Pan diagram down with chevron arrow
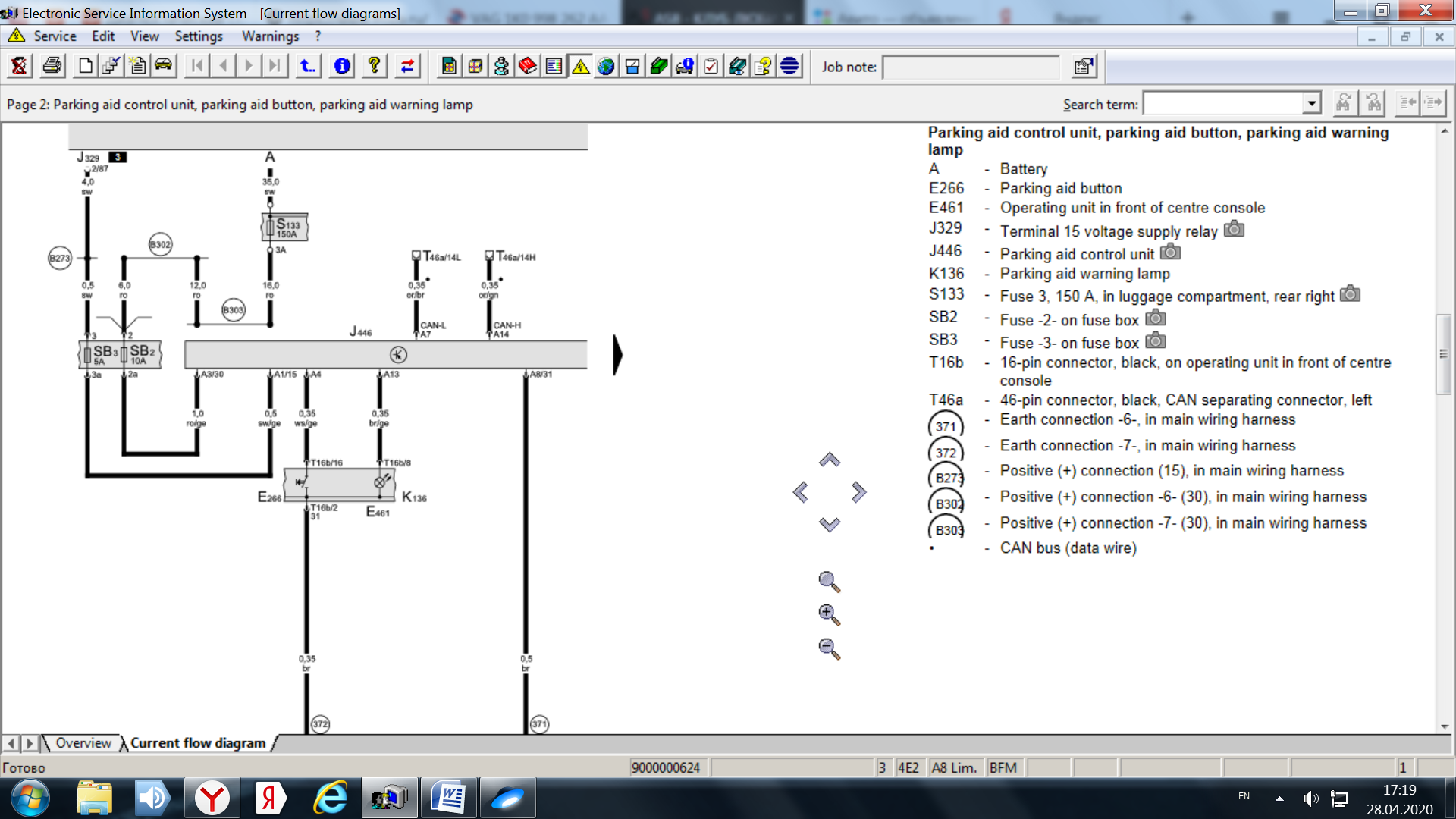This screenshot has width=1456, height=819. [830, 525]
